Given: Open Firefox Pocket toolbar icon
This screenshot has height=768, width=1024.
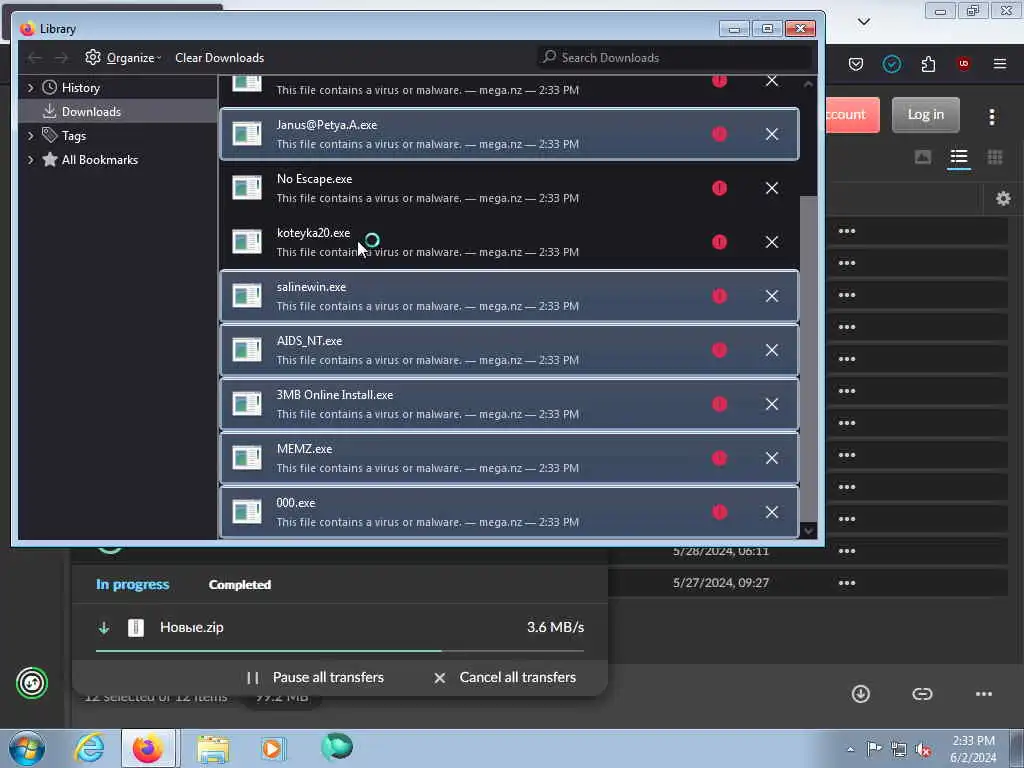Looking at the screenshot, I should tap(856, 64).
